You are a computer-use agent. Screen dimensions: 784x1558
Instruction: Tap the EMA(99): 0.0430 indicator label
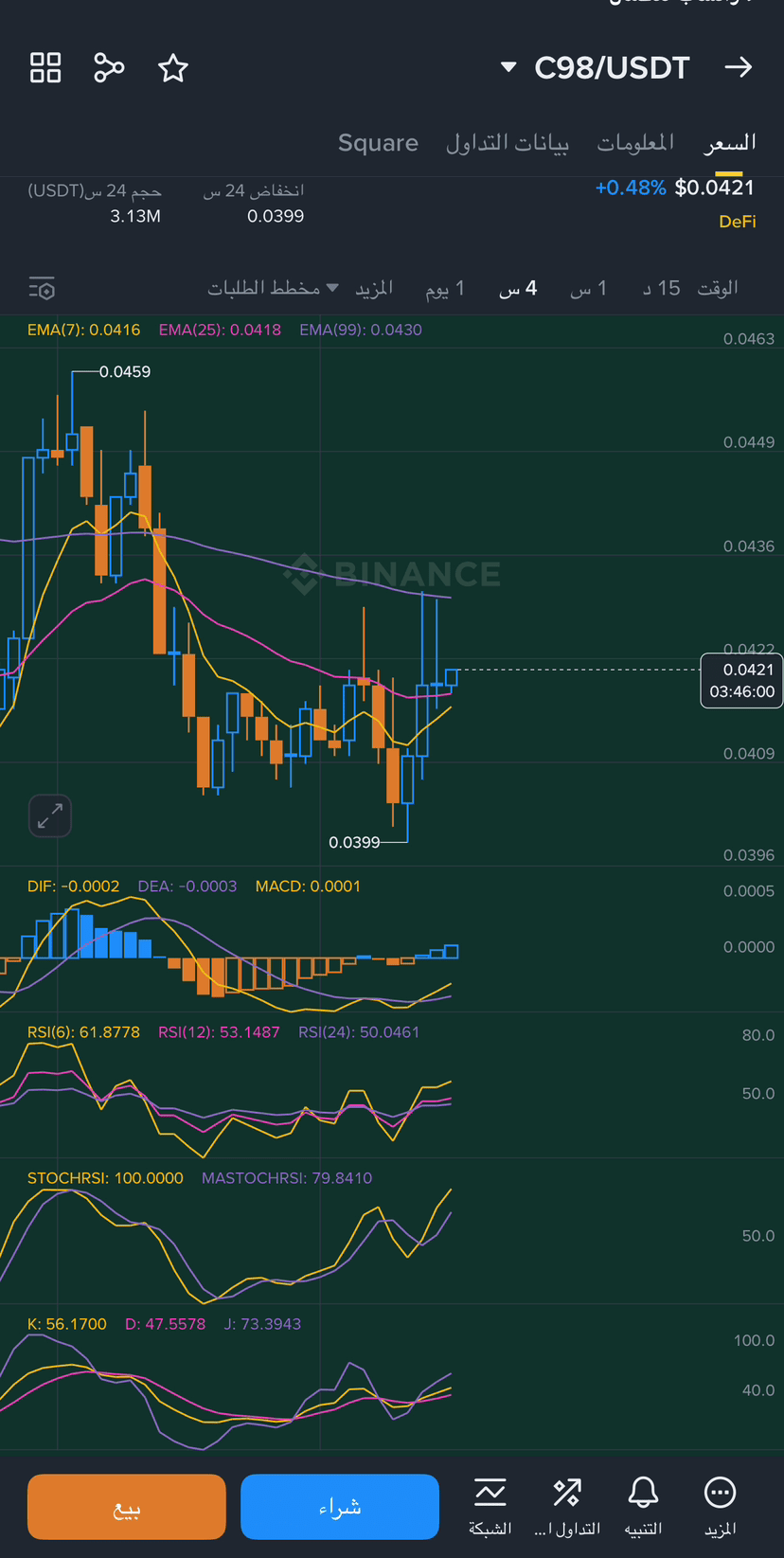361,330
